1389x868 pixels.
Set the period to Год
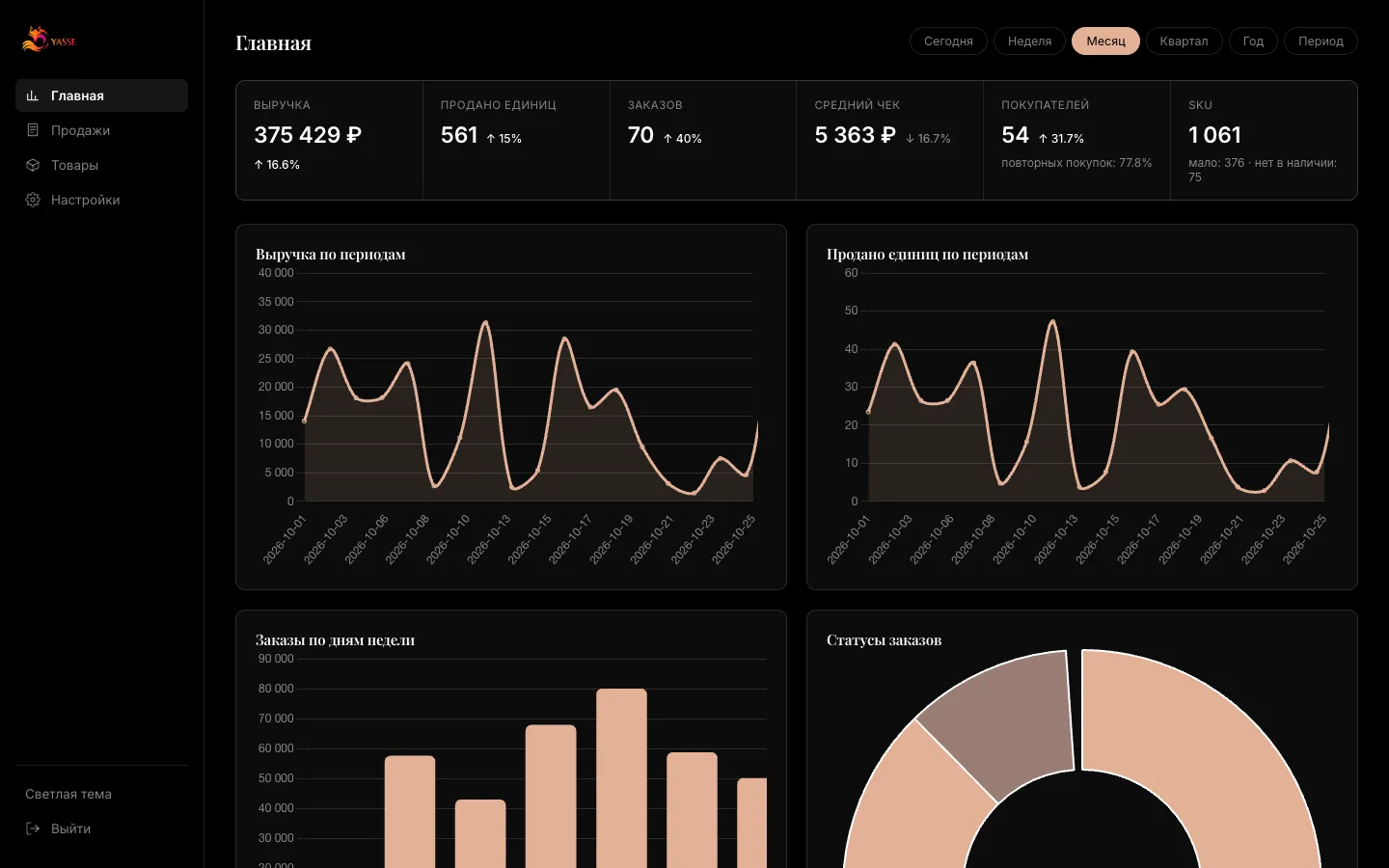1253,41
